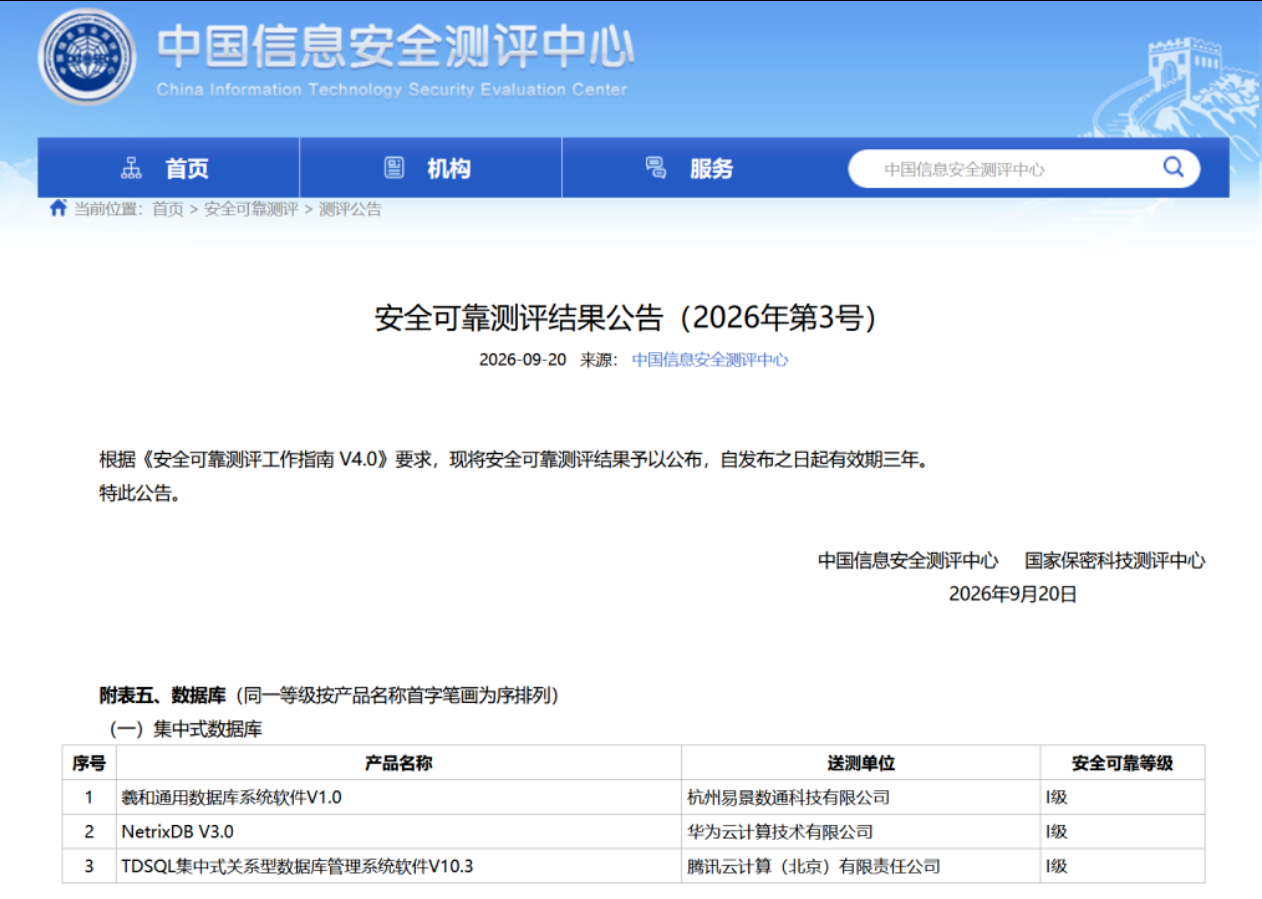Click the signature 中国信息安全测评中心 above the date
The height and width of the screenshot is (899, 1262).
coord(908,561)
